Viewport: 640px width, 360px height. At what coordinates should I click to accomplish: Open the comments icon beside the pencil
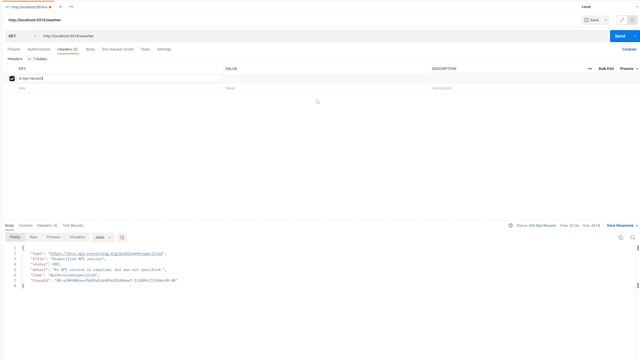632,20
